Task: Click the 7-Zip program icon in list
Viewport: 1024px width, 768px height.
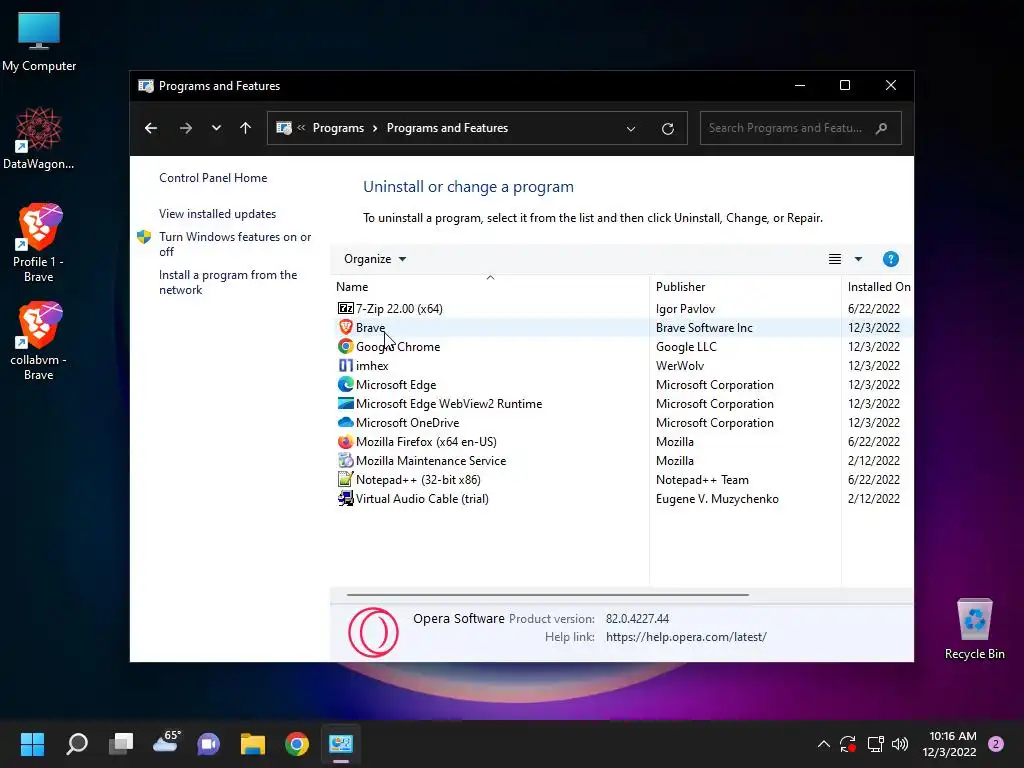Action: 345,308
